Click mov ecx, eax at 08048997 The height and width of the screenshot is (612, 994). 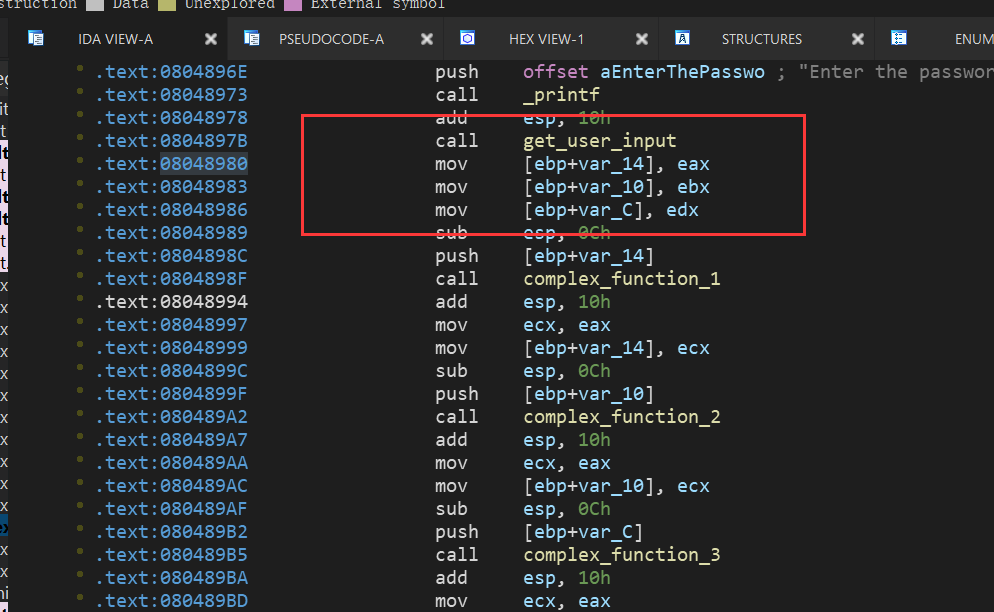tap(523, 325)
